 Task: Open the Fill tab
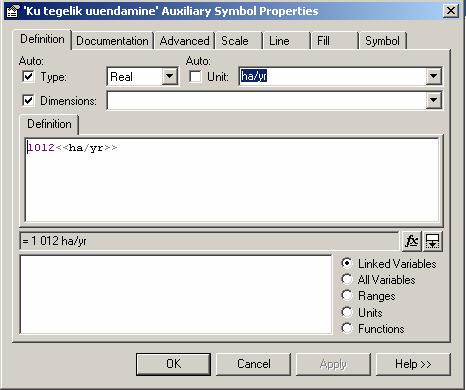(335, 41)
